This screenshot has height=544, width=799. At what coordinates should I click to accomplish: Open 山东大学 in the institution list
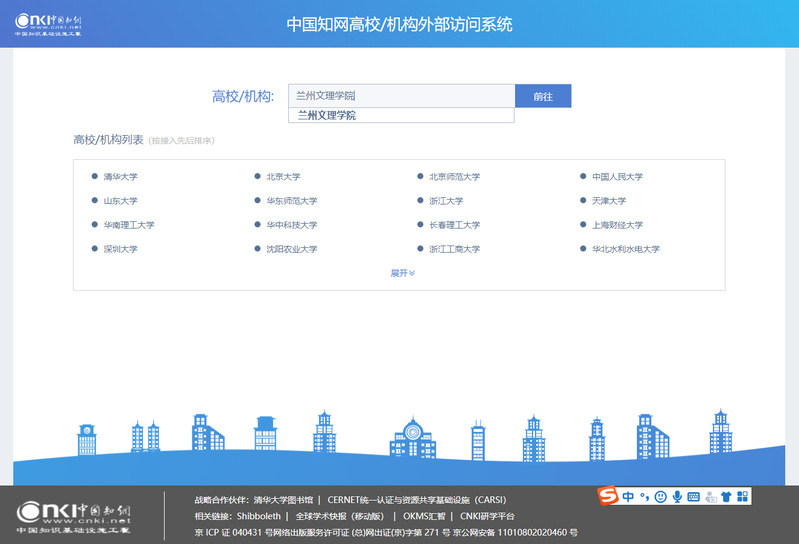click(x=120, y=201)
